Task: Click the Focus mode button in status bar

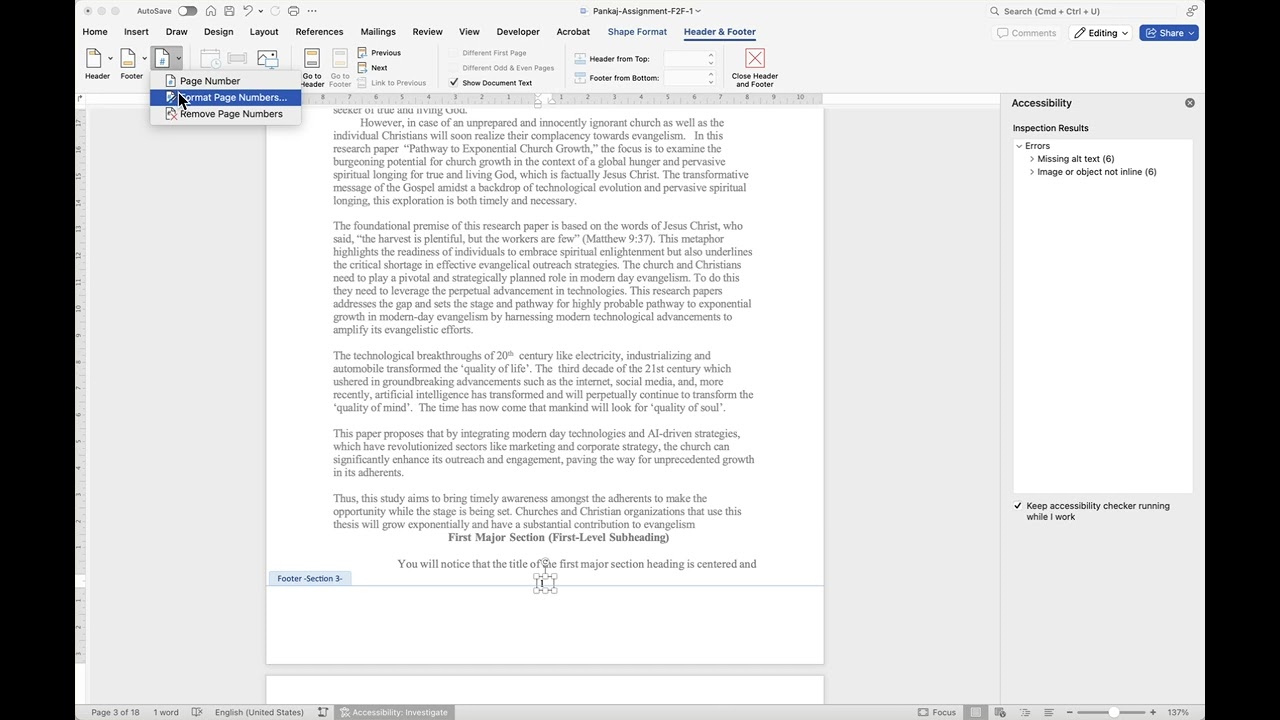Action: coord(937,712)
